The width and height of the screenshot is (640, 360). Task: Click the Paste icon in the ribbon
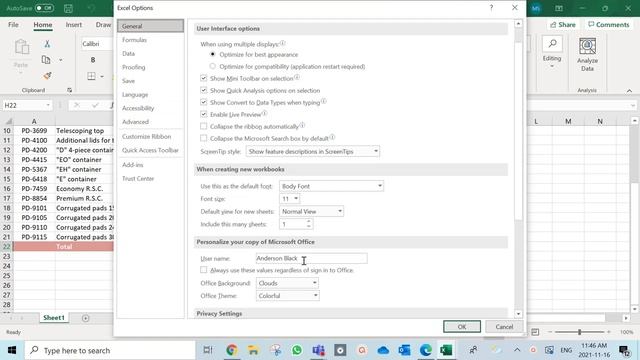tap(21, 48)
